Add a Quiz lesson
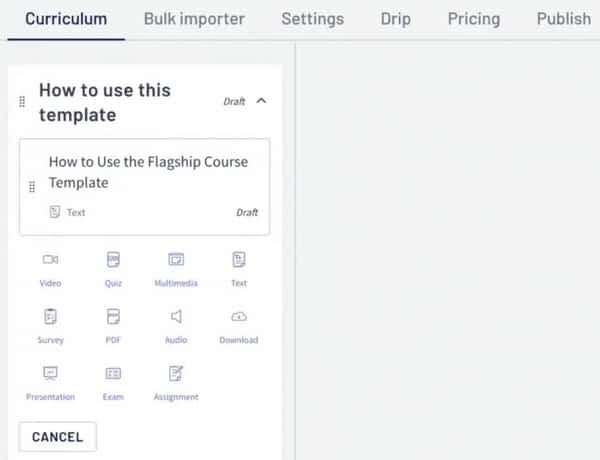 click(113, 269)
